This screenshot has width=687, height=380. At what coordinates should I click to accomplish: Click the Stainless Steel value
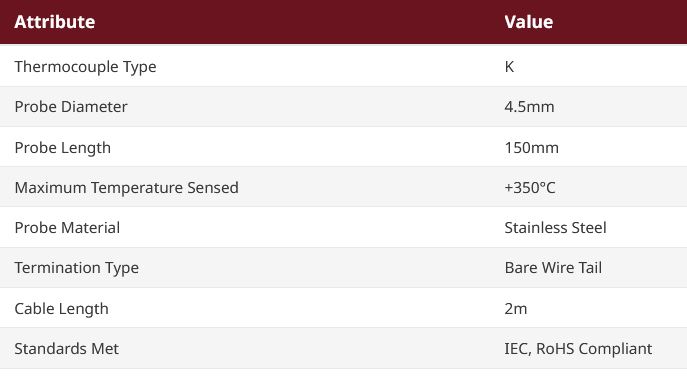(556, 228)
